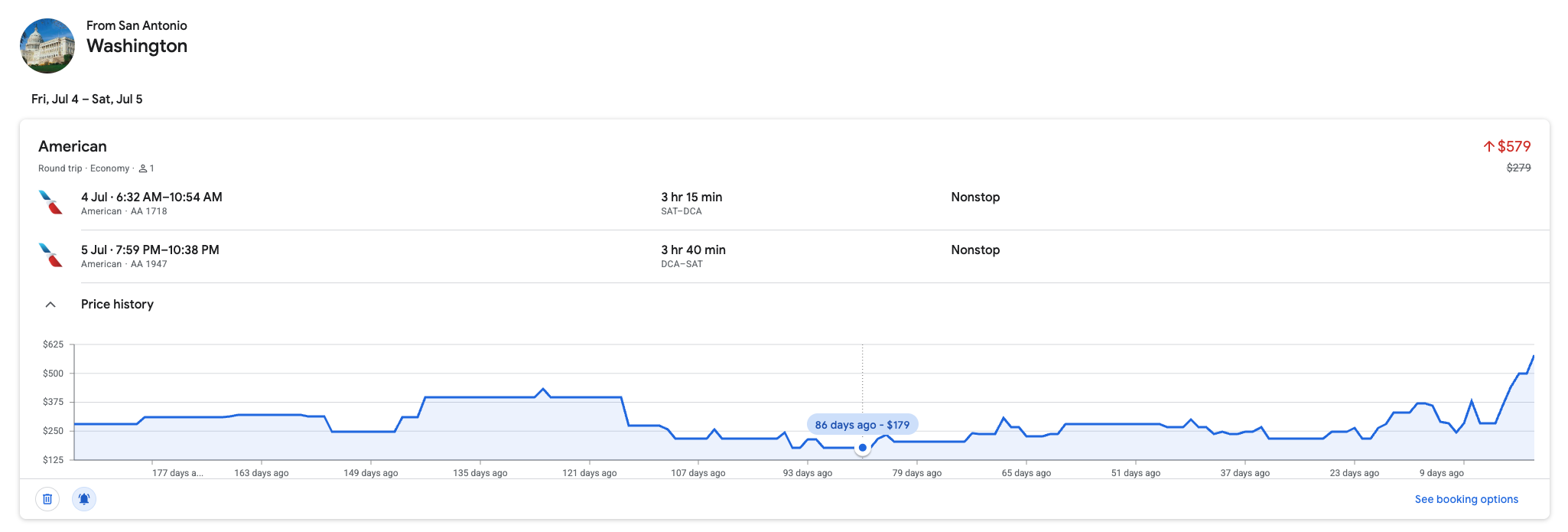Click the passenger count person icon
Image resolution: width=1568 pixels, height=532 pixels.
pos(143,168)
